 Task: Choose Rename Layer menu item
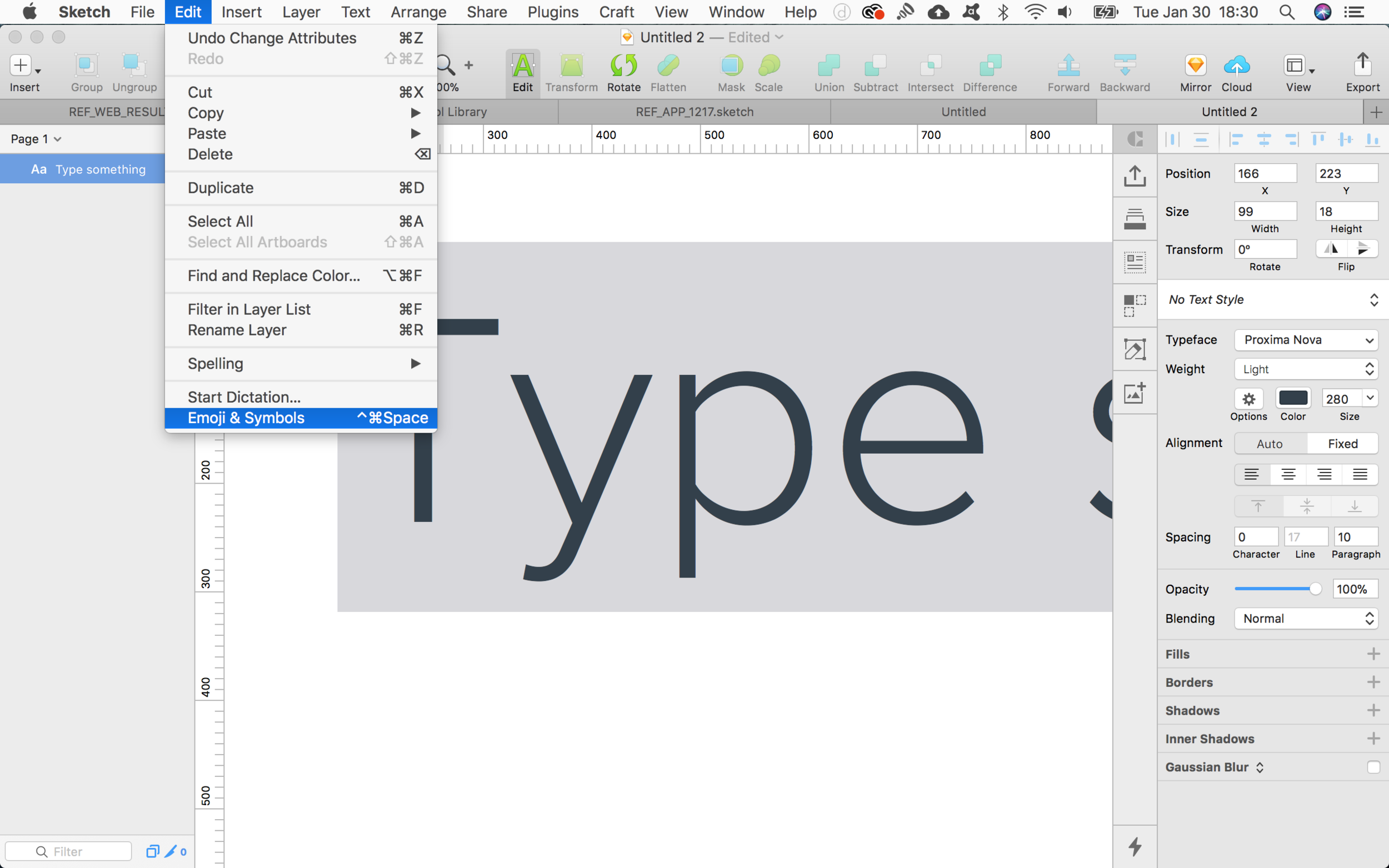(301, 330)
